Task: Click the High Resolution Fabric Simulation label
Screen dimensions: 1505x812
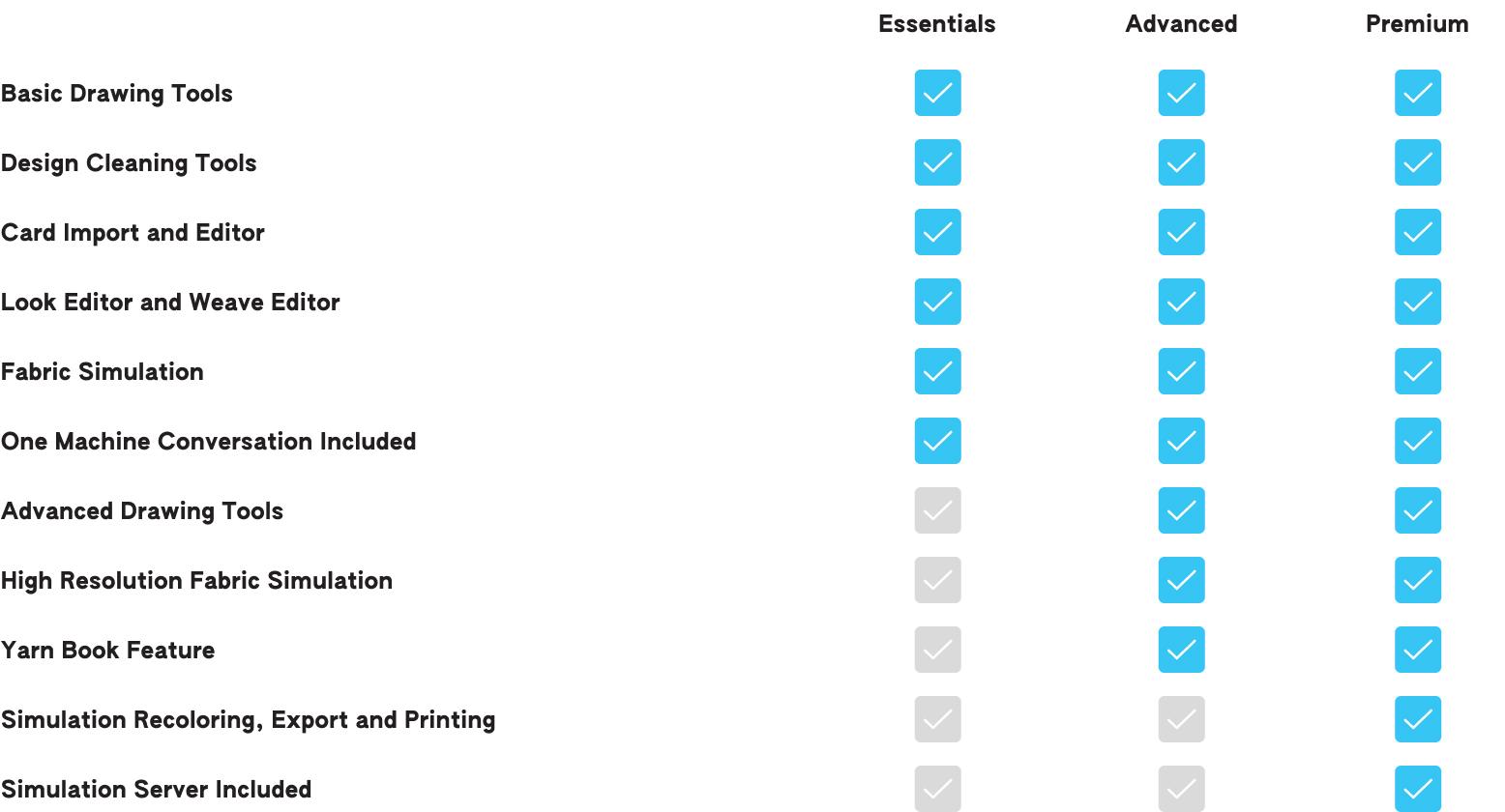Action: [196, 580]
